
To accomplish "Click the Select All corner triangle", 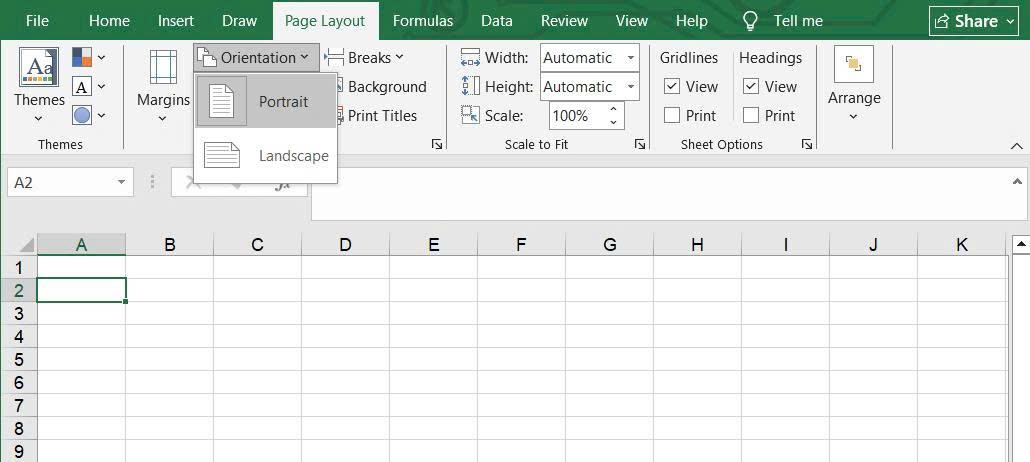I will pos(26,245).
